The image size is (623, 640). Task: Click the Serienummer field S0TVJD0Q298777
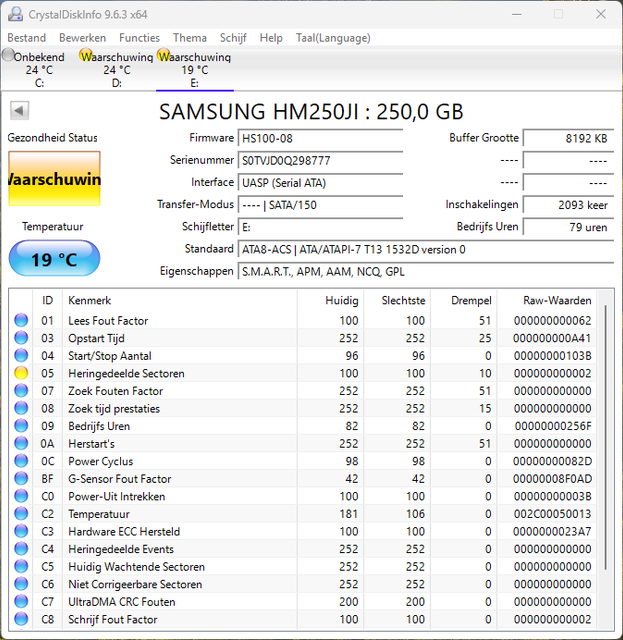tap(320, 160)
